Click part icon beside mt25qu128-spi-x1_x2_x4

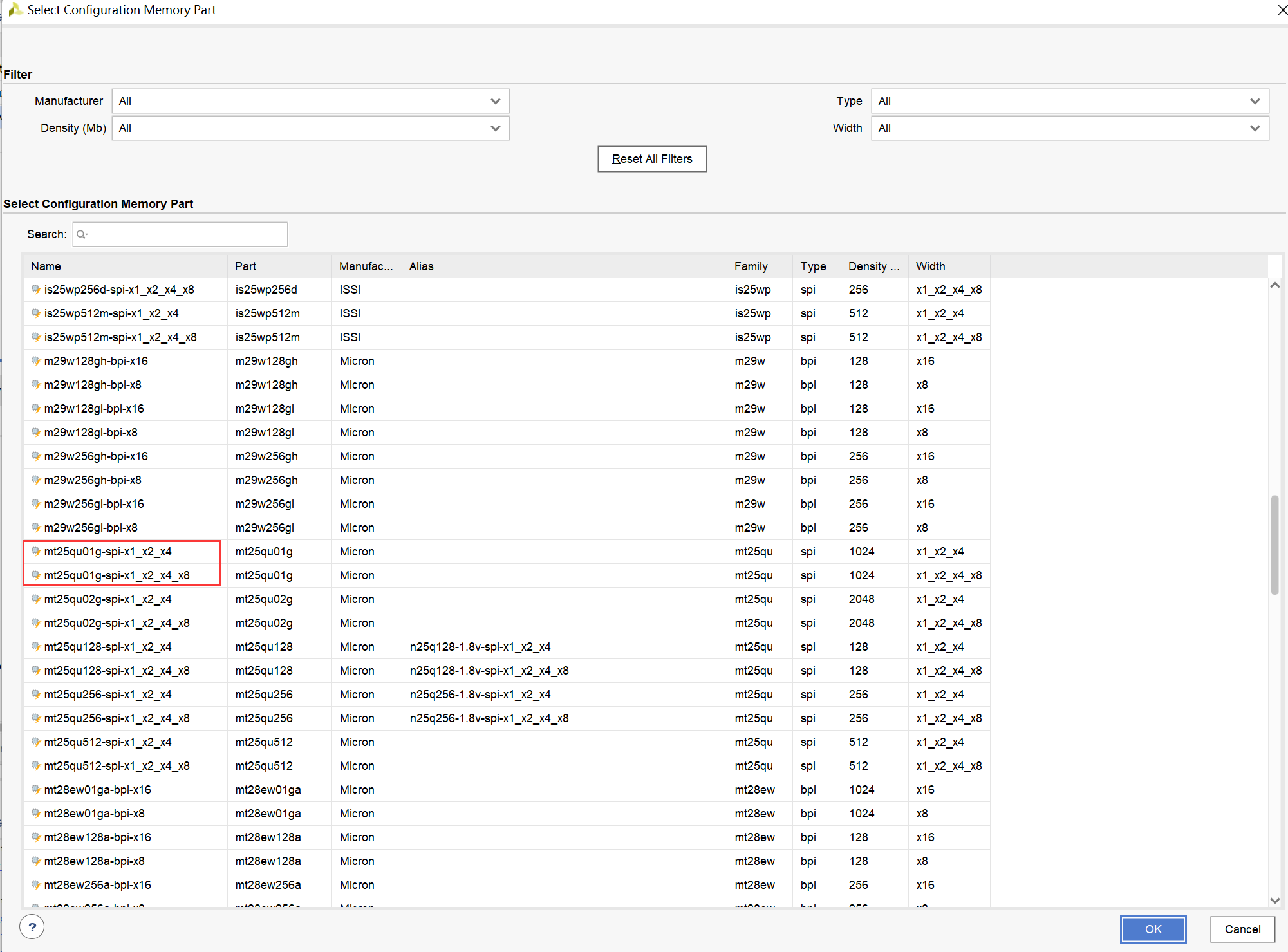(36, 646)
